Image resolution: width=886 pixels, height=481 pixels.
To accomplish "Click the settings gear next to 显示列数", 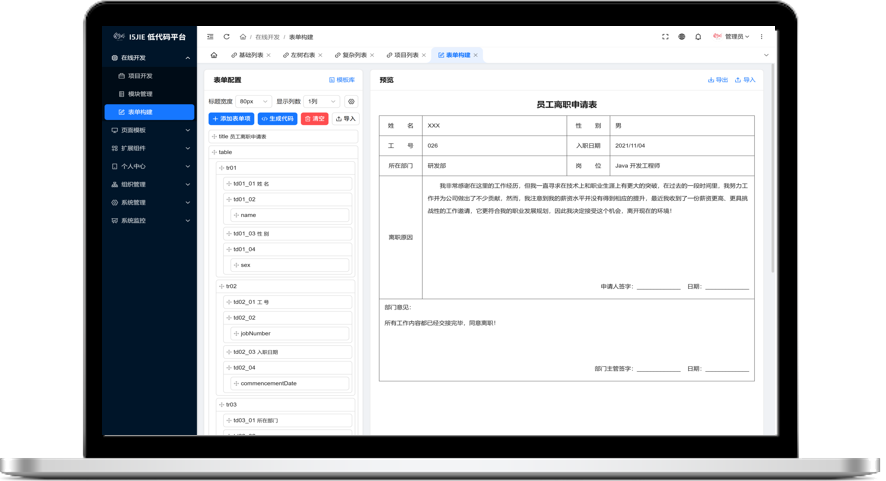I will coord(351,102).
